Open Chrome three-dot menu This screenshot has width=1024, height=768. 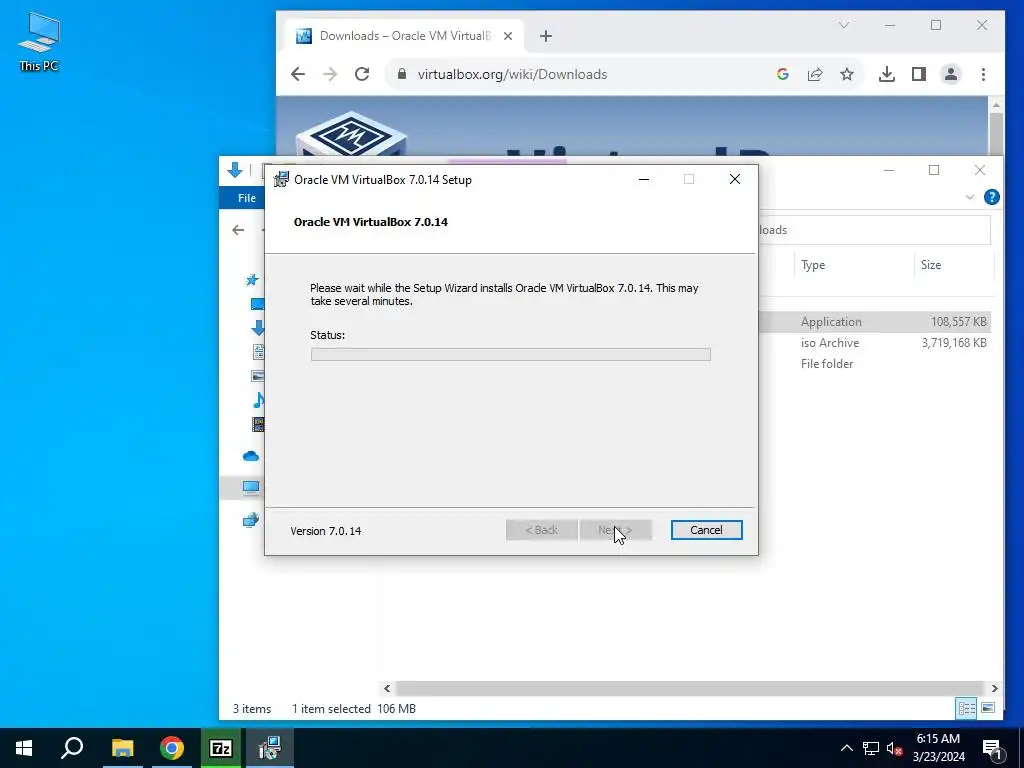983,74
